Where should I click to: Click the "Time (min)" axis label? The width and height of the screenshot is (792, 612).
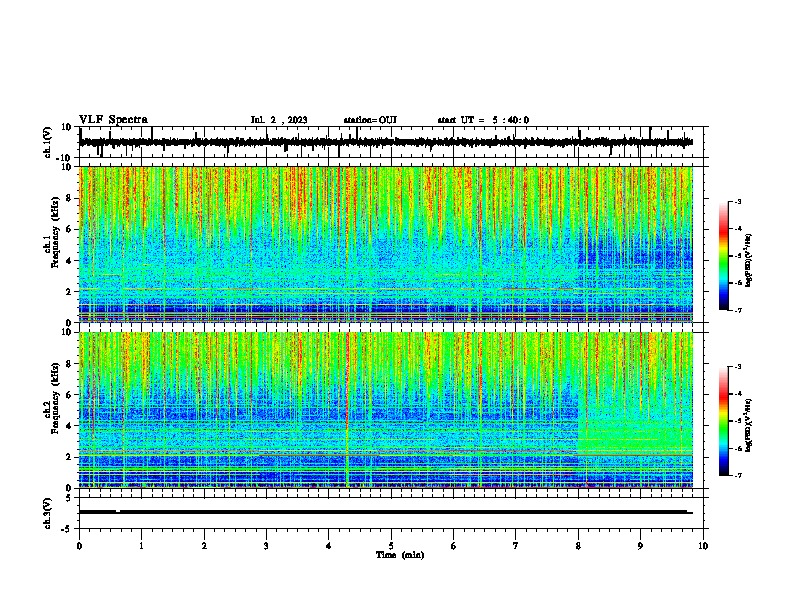click(x=400, y=555)
